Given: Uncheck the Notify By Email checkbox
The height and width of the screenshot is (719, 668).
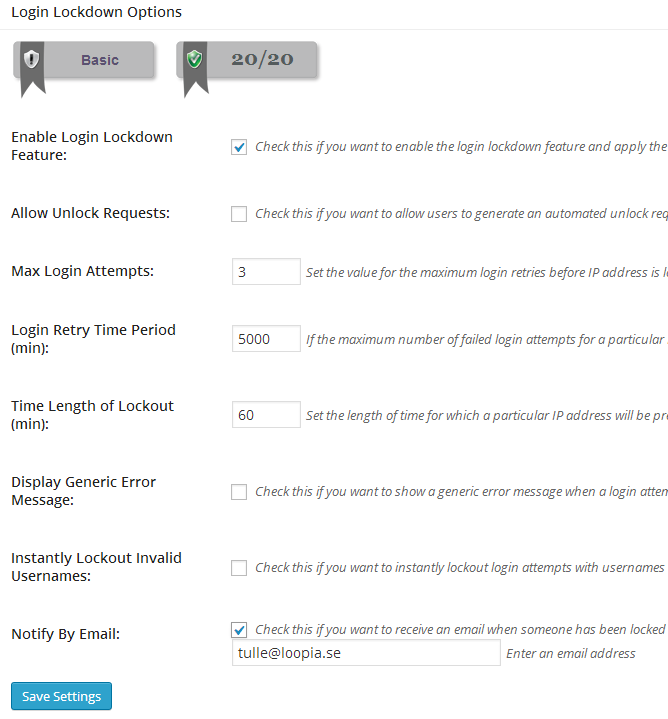Looking at the screenshot, I should tap(239, 630).
